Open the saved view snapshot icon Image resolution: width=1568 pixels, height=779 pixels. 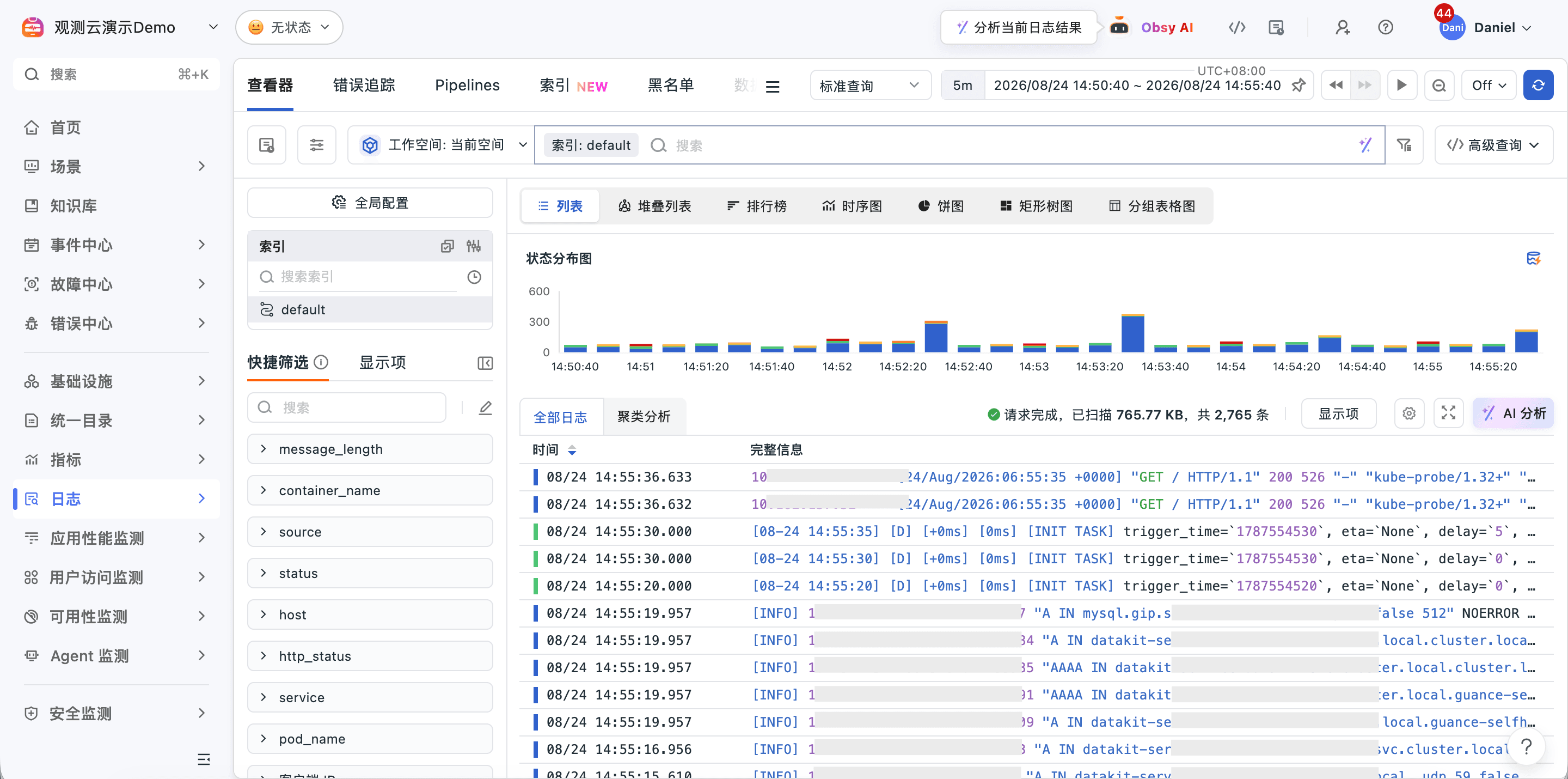(267, 145)
